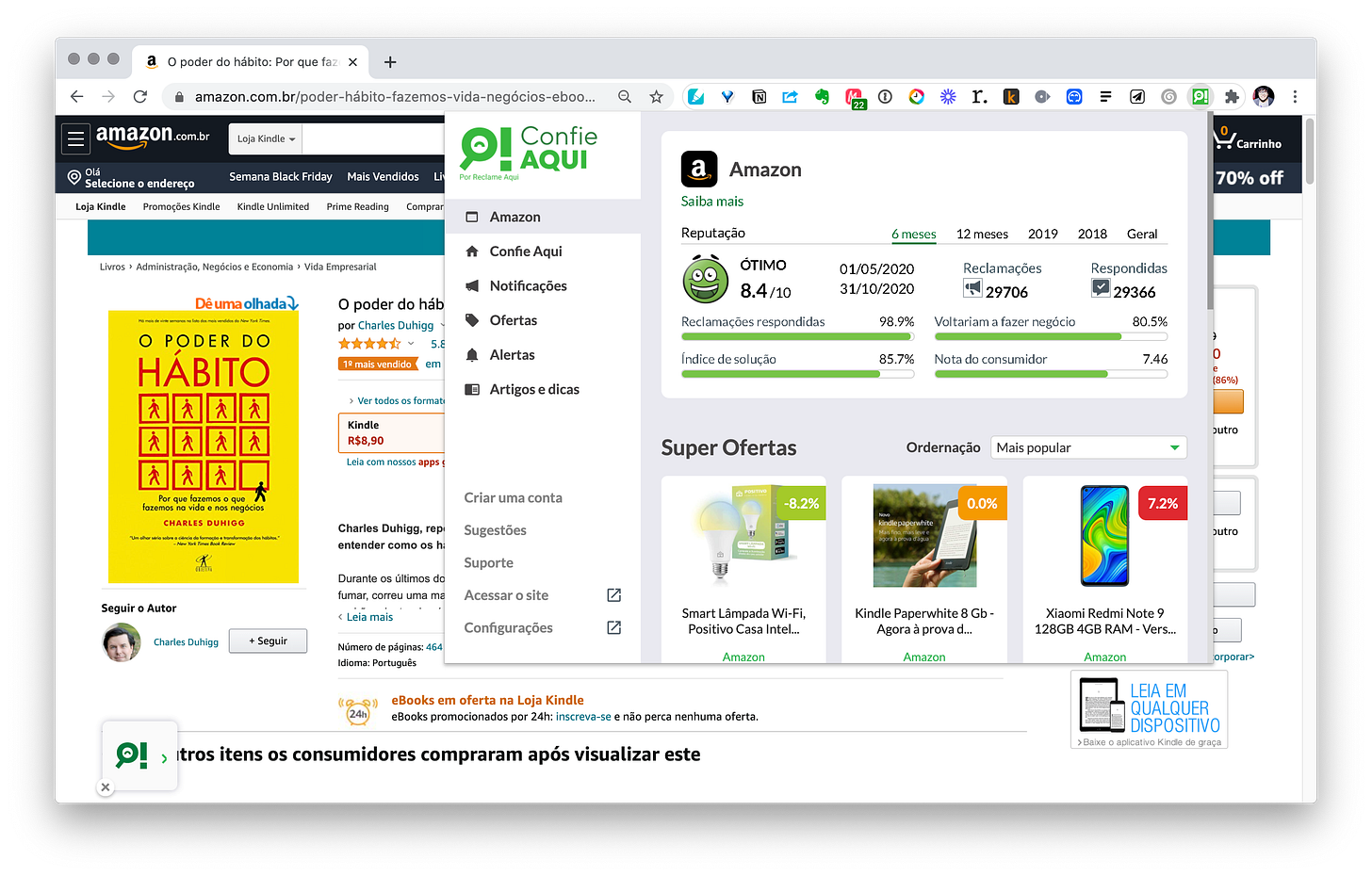Open external link icon next to Acessar o site
1372x876 pixels.
click(614, 595)
